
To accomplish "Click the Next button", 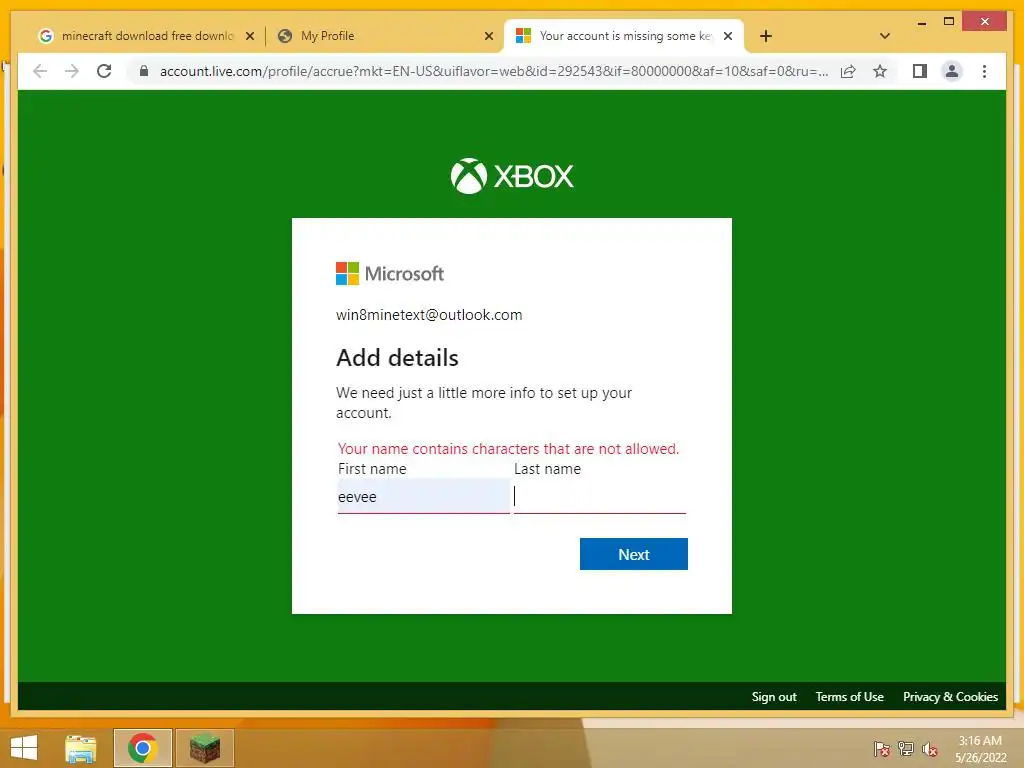I will click(x=633, y=554).
